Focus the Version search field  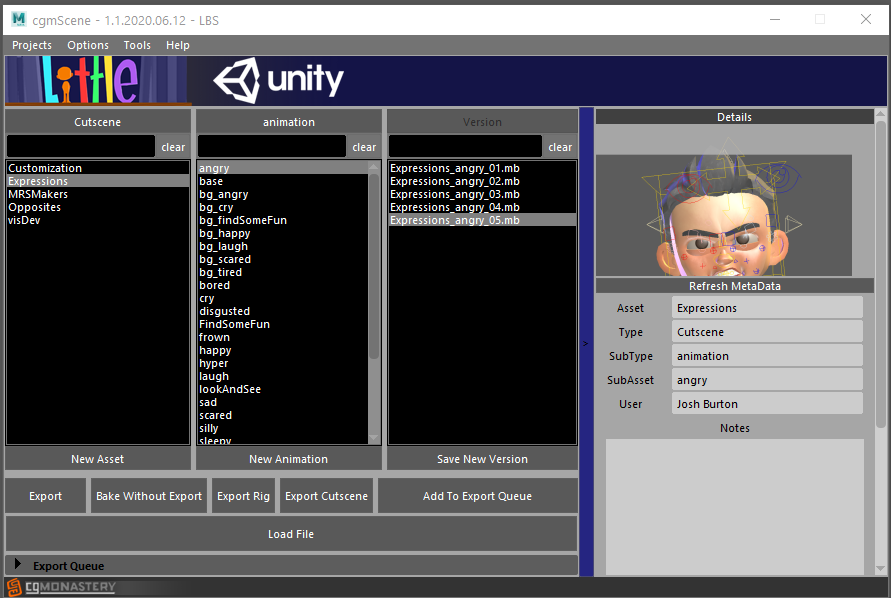point(465,146)
